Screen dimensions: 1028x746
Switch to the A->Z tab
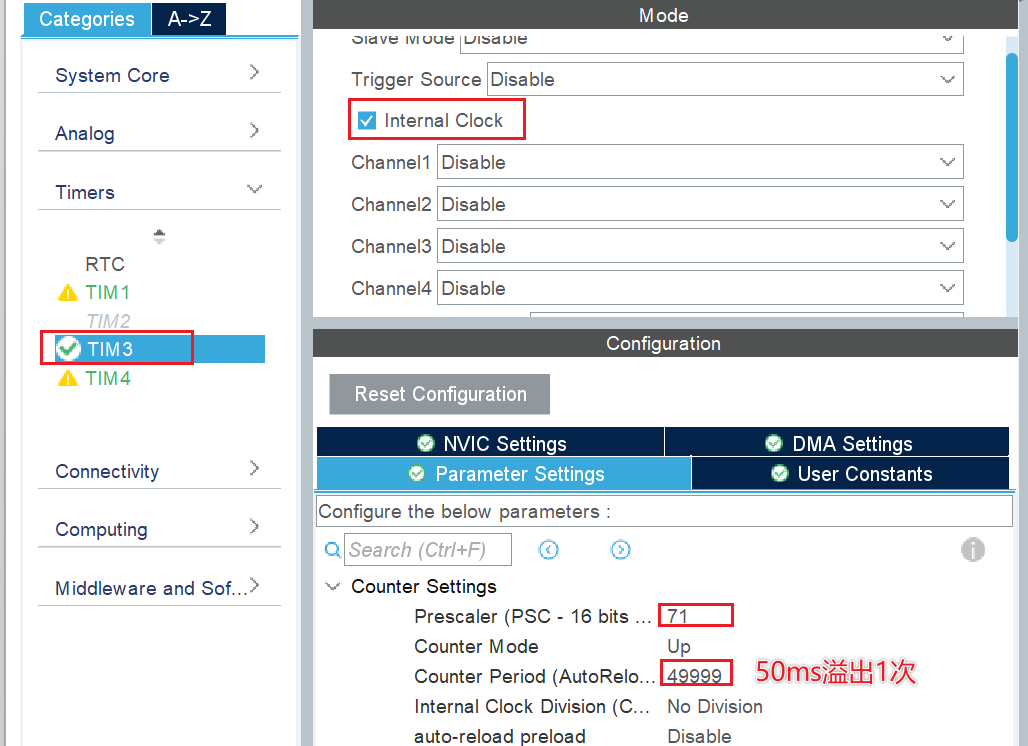tap(189, 19)
